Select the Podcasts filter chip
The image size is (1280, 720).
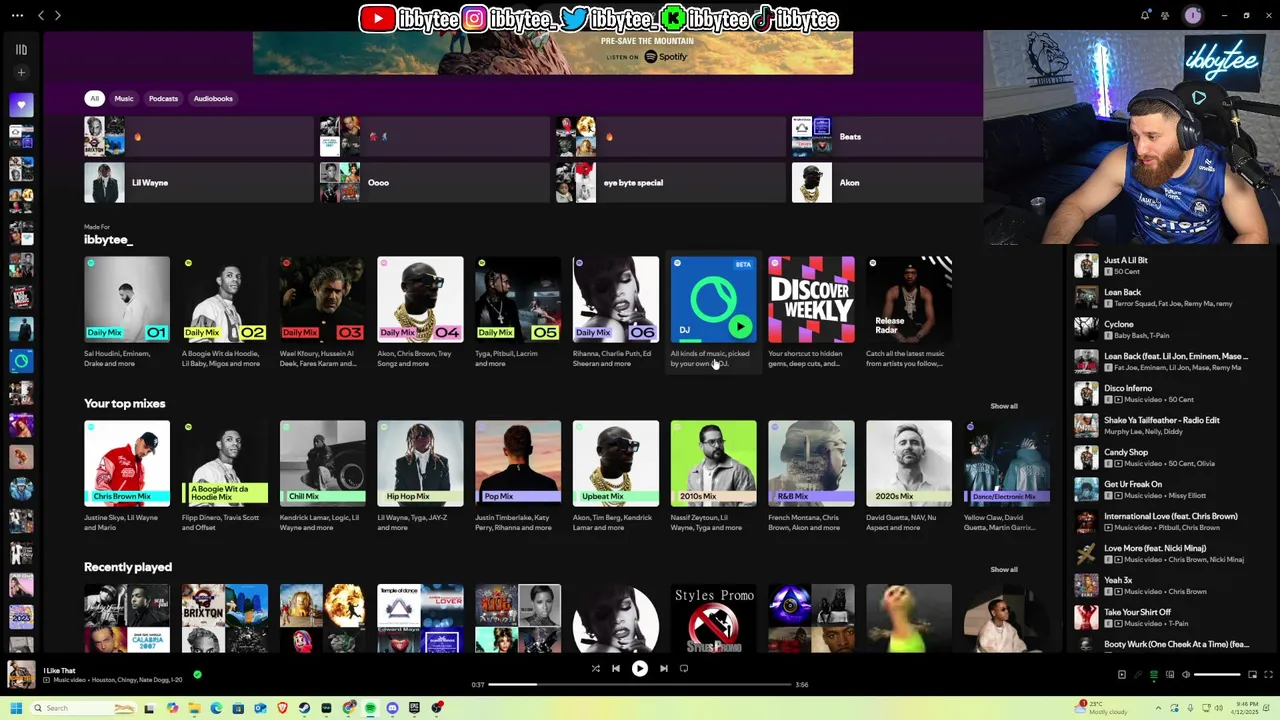(163, 99)
